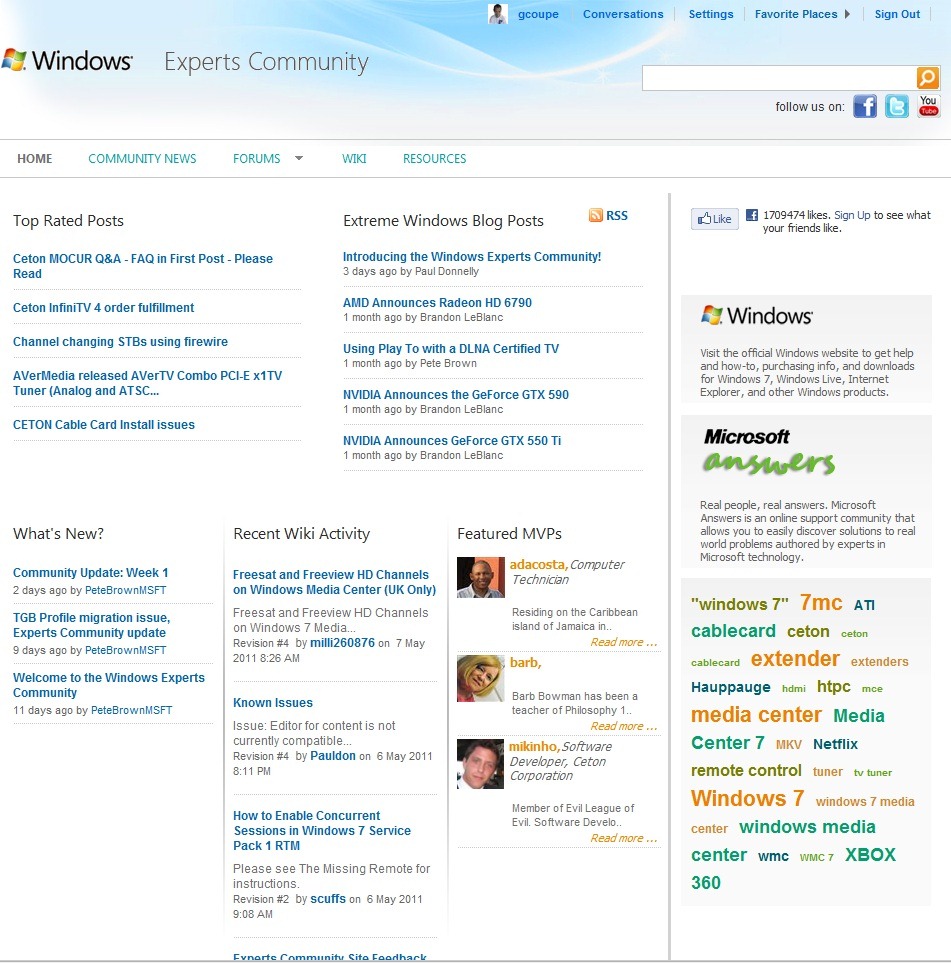951x963 pixels.
Task: Open the Twitter follow icon
Action: [x=897, y=106]
